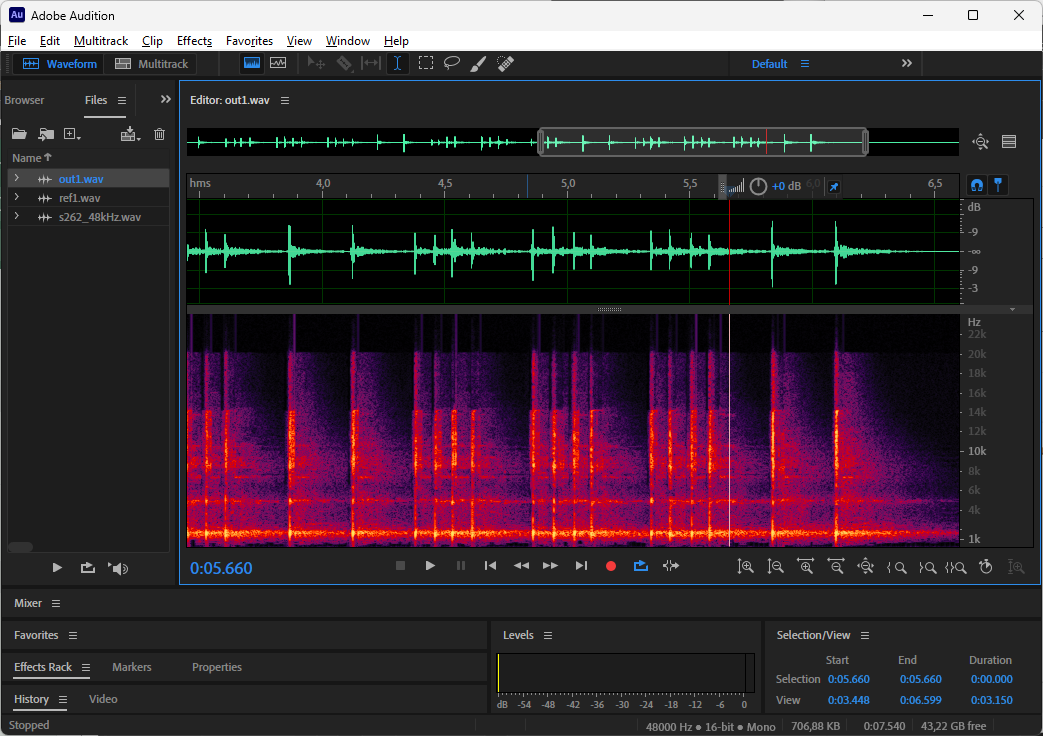Toggle the spectral pitch display
This screenshot has height=736, width=1043.
[278, 63]
